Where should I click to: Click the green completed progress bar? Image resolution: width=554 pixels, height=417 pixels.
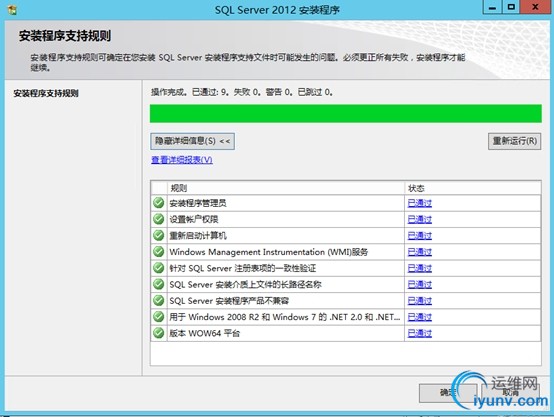tap(346, 113)
